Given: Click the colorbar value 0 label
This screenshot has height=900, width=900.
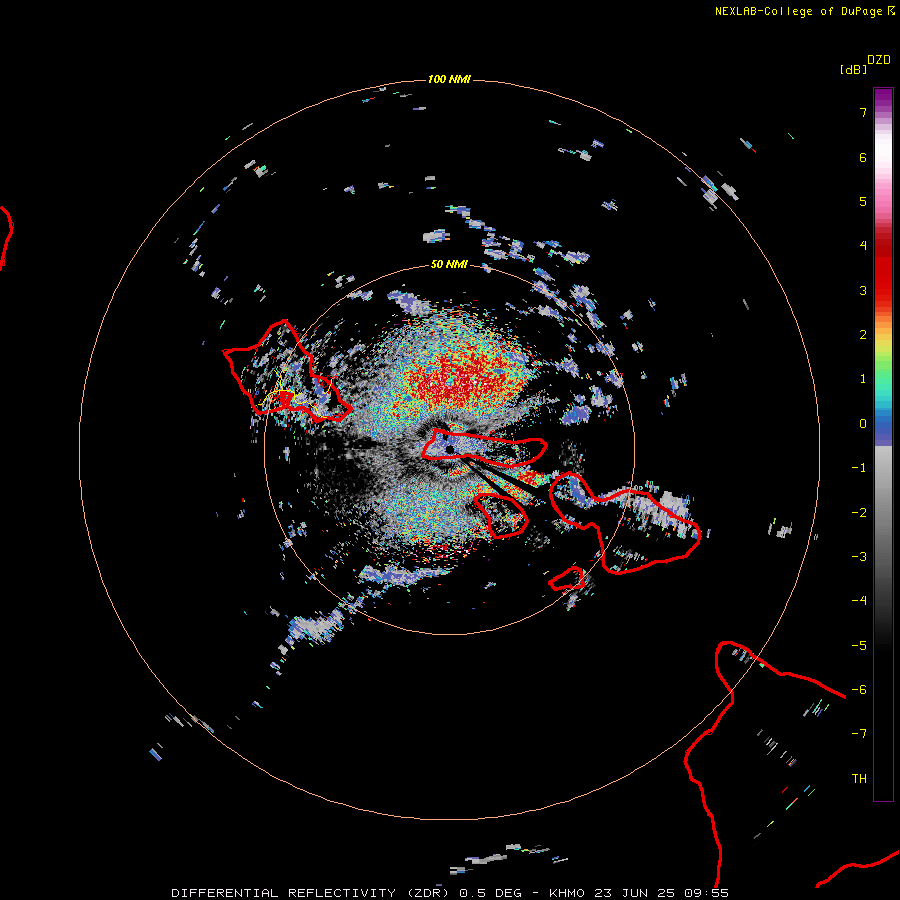Looking at the screenshot, I should coord(863,424).
